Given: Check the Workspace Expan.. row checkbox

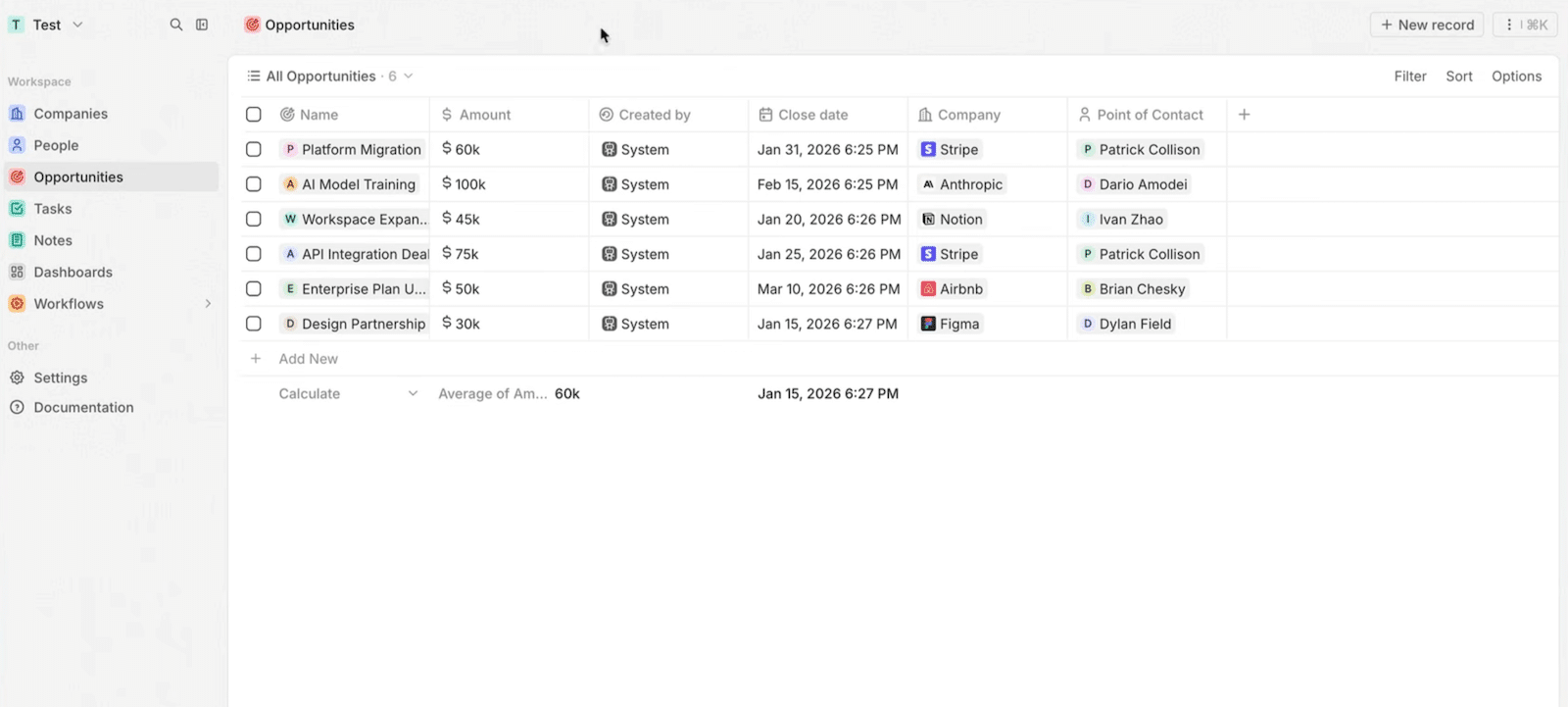Looking at the screenshot, I should point(254,220).
